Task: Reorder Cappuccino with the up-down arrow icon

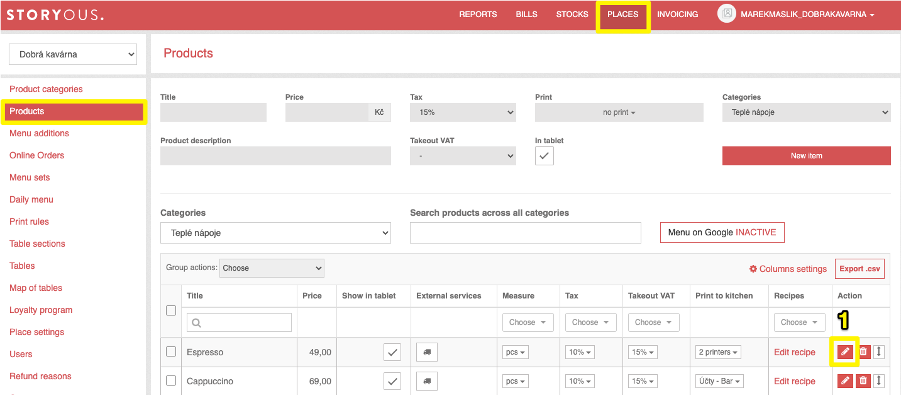Action: pos(878,380)
